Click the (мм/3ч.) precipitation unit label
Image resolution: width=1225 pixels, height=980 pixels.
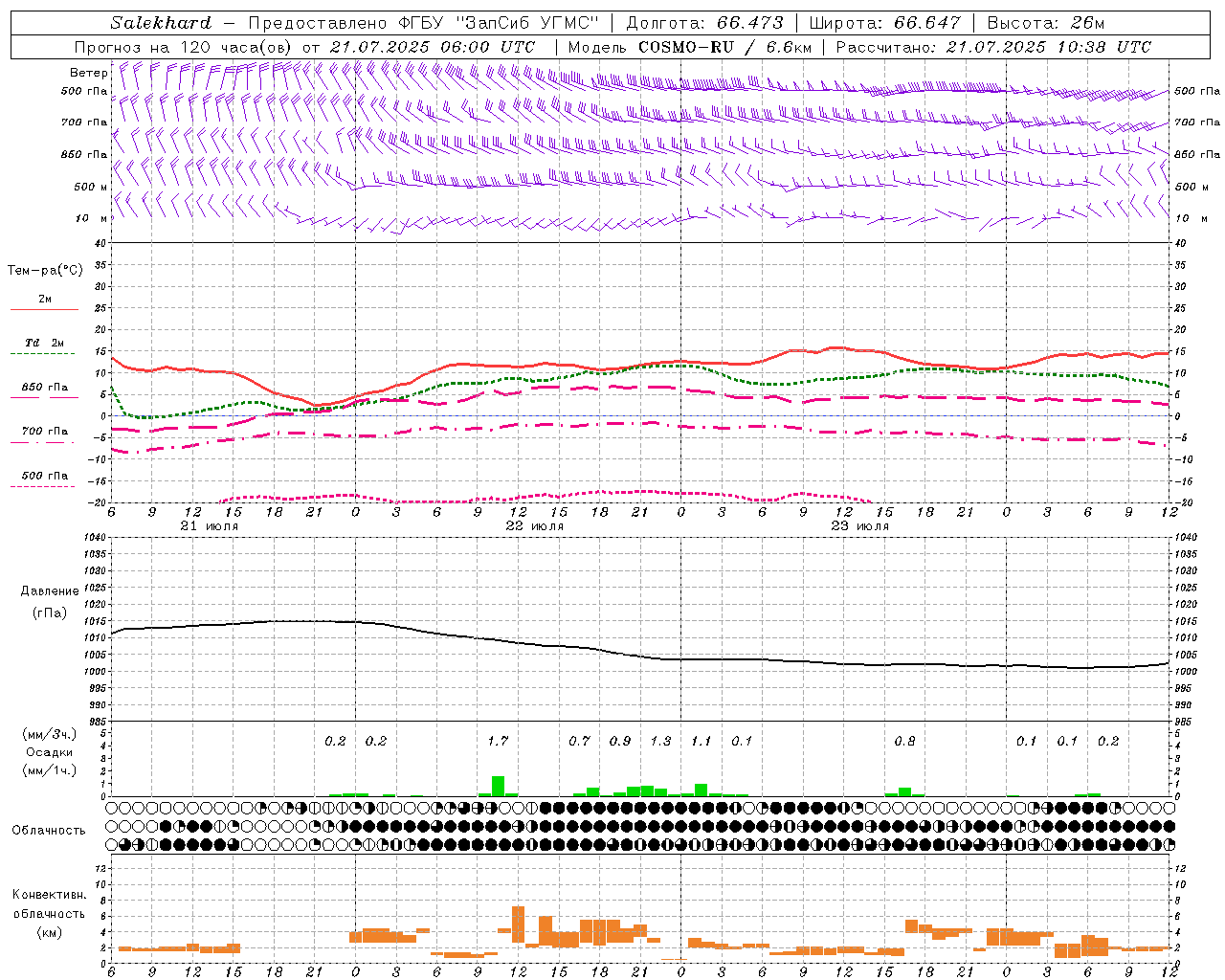tap(50, 735)
